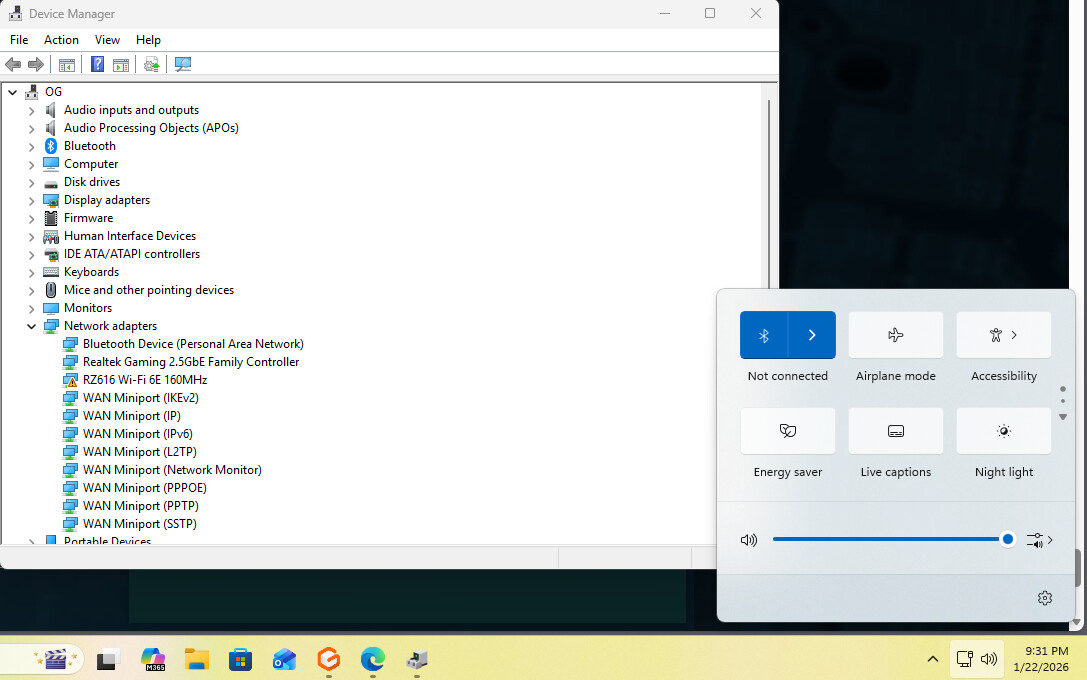Viewport: 1087px width, 680px height.
Task: Open the Action menu
Action: 61,40
